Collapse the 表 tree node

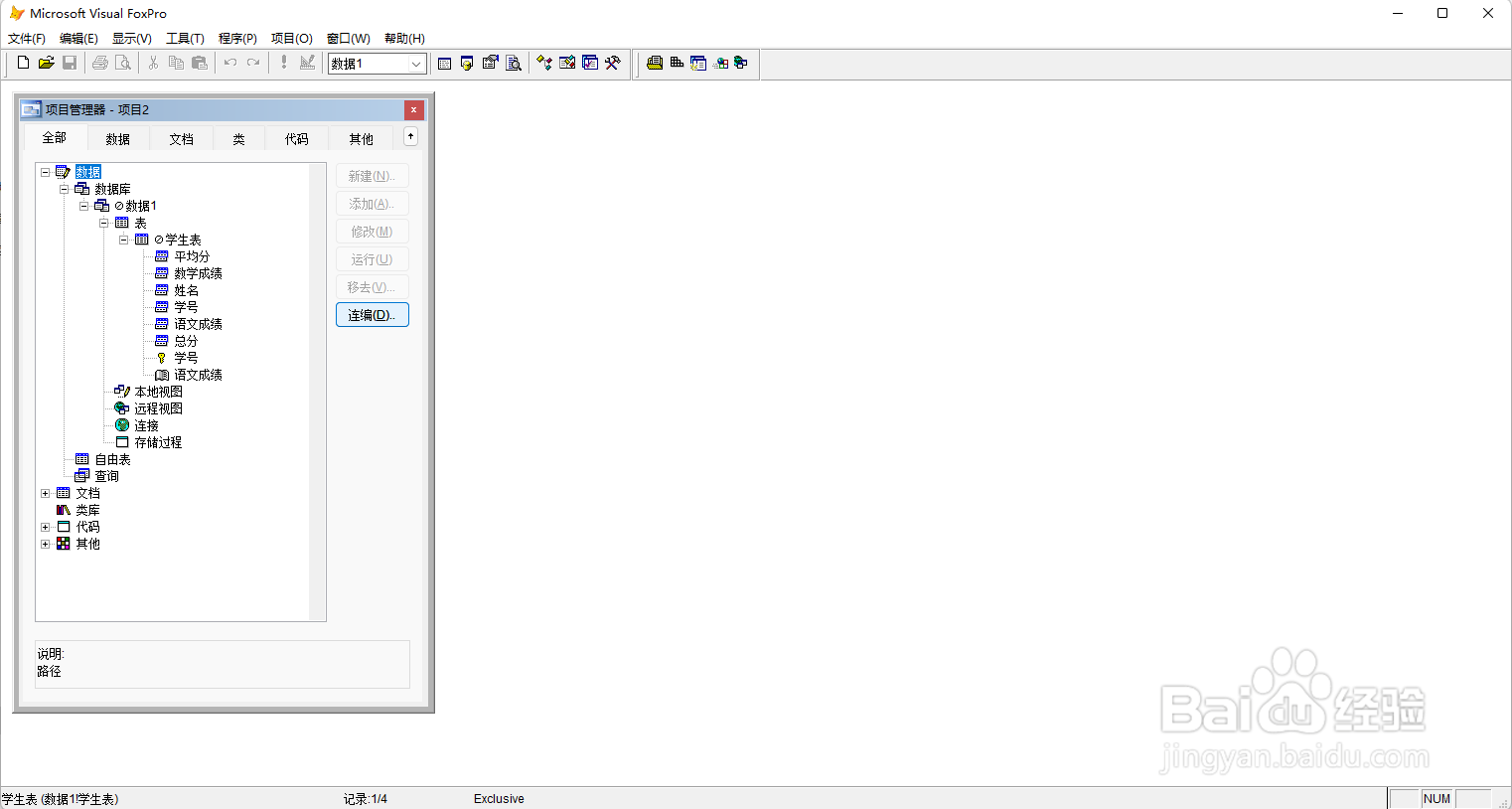pos(103,223)
